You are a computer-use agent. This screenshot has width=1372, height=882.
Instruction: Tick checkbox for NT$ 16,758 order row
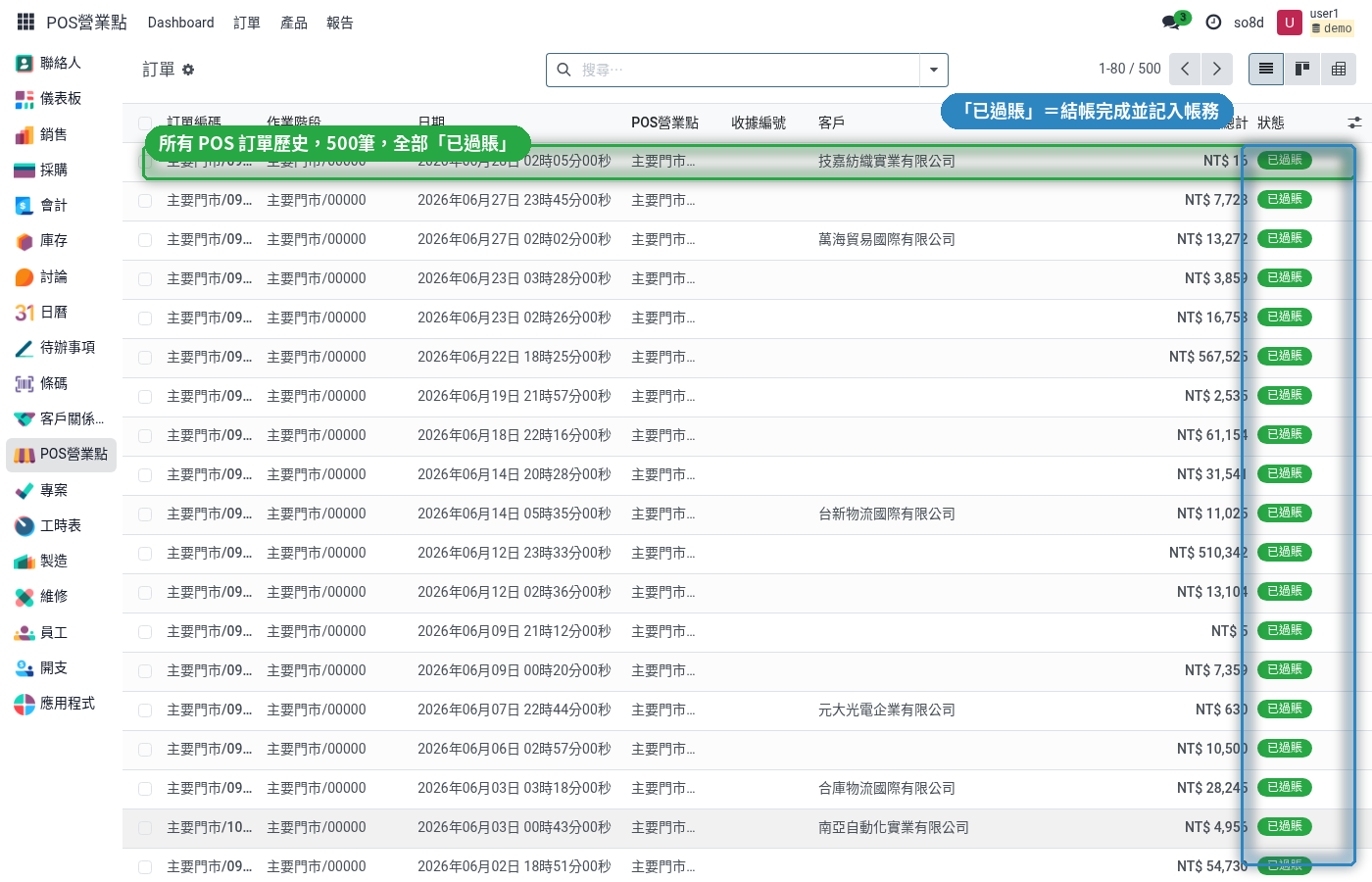point(145,318)
